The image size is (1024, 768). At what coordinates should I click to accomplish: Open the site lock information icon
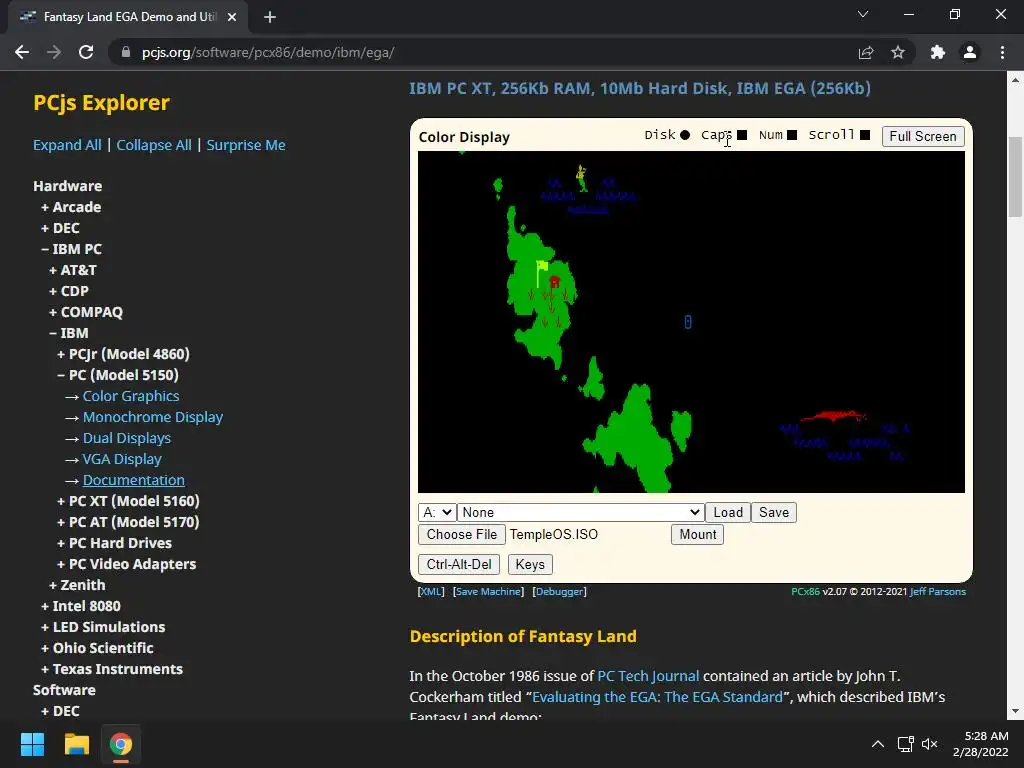pos(126,52)
